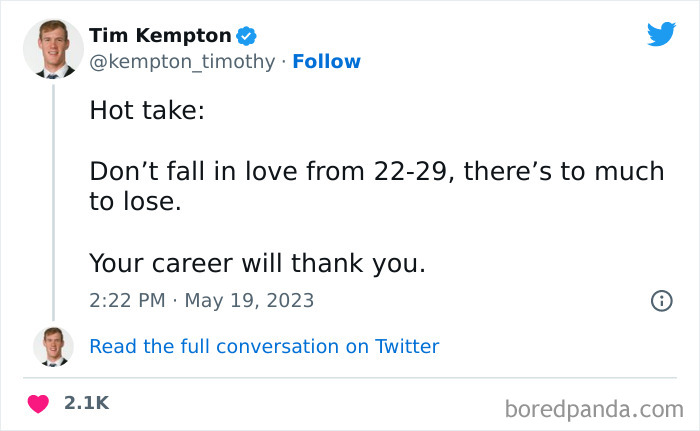Click the vertical thread connector line
The width and height of the screenshot is (700, 431).
click(x=52, y=200)
